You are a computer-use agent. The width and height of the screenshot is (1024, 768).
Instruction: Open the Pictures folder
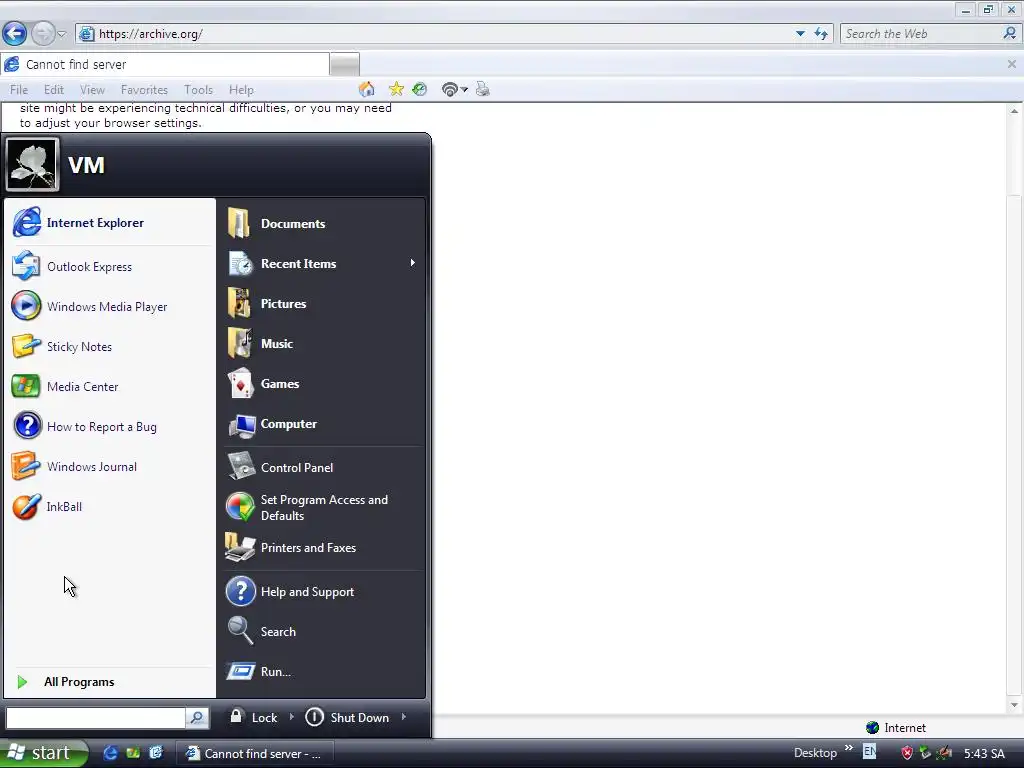[x=323, y=304]
